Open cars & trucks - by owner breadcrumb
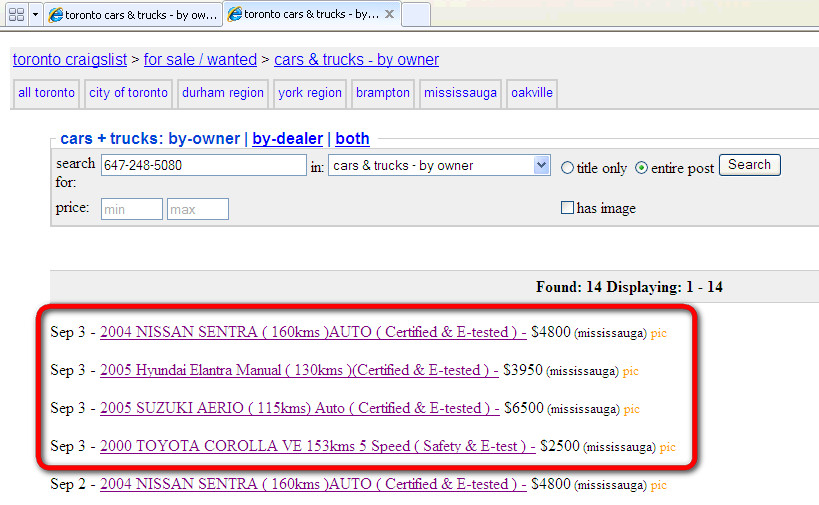Image resolution: width=819 pixels, height=505 pixels. [356, 60]
